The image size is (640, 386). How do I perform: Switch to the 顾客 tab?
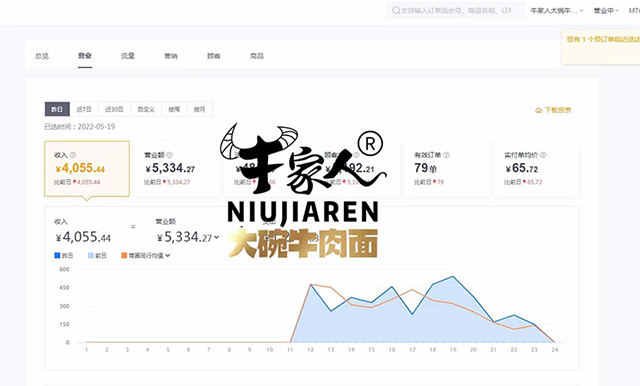[x=214, y=56]
